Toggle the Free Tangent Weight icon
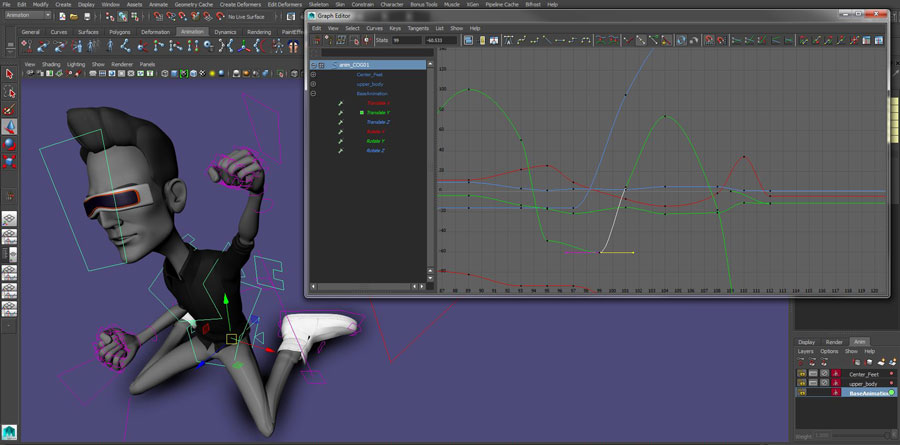Image resolution: width=900 pixels, height=445 pixels. tap(654, 40)
